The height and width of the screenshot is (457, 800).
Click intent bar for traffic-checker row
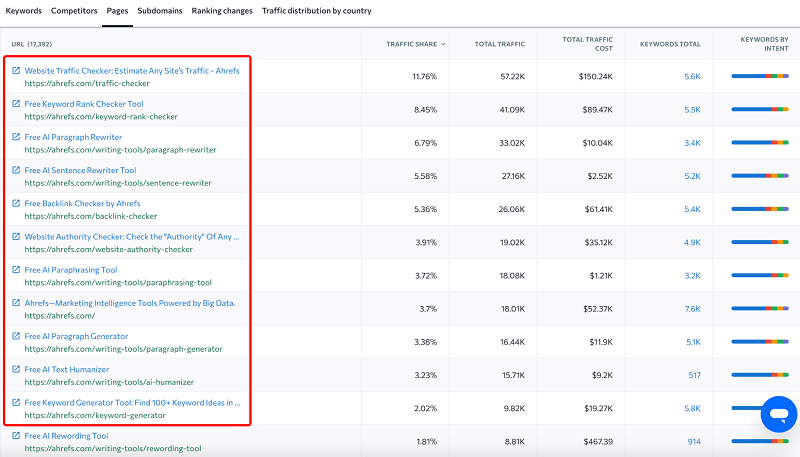tap(760, 77)
